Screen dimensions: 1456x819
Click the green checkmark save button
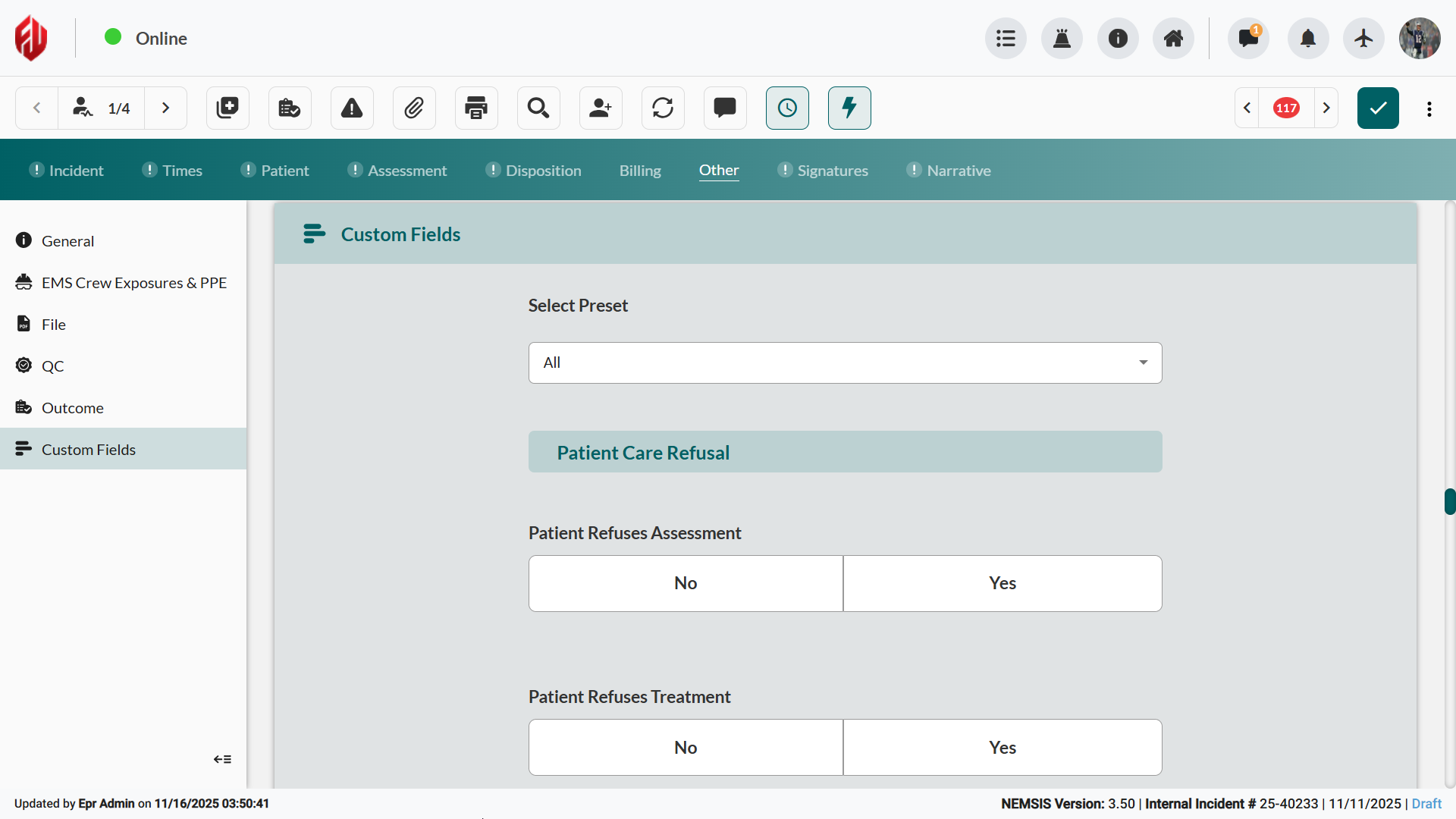1378,108
